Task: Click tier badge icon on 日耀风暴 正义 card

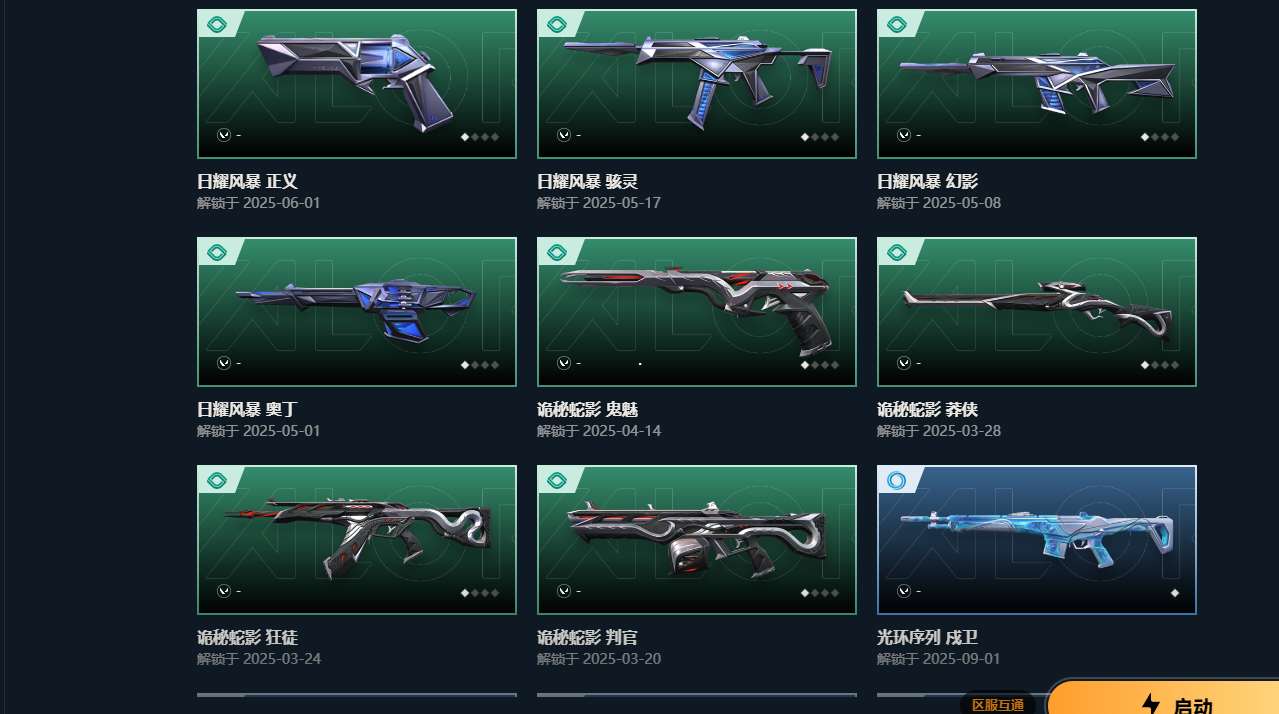Action: [x=216, y=24]
